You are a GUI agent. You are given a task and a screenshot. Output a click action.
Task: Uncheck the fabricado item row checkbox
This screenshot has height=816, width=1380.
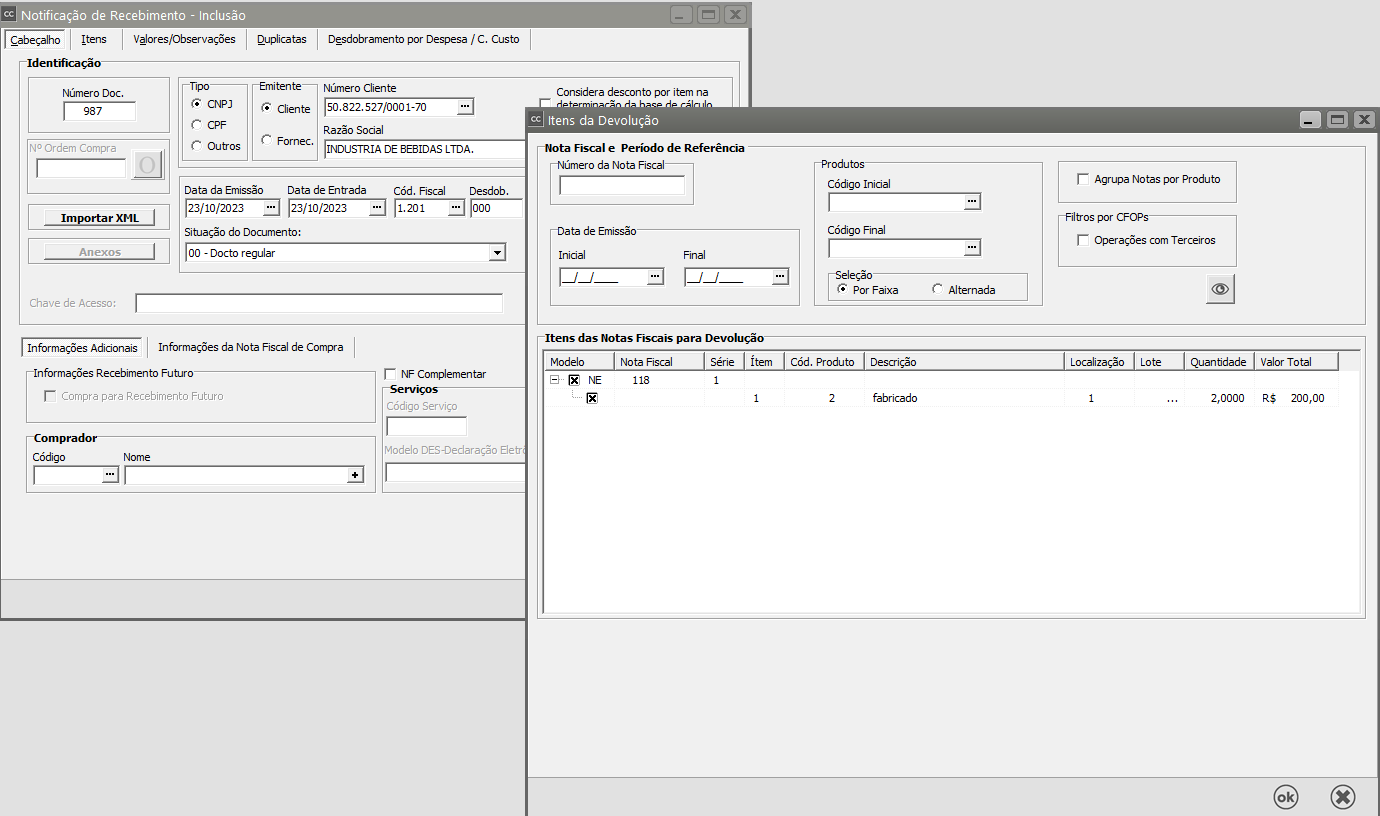tap(592, 398)
